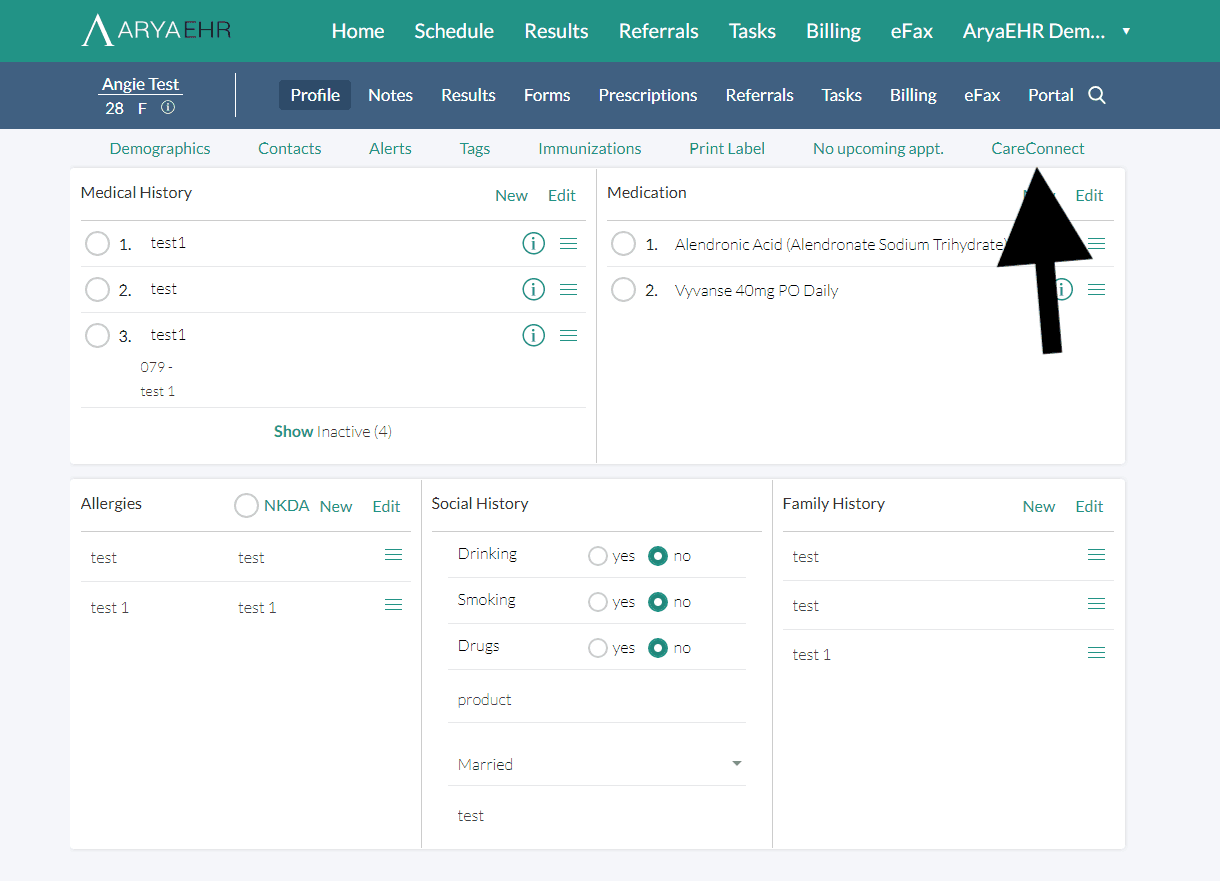Switch to patient Portal tab
1220x881 pixels.
pyautogui.click(x=1051, y=95)
